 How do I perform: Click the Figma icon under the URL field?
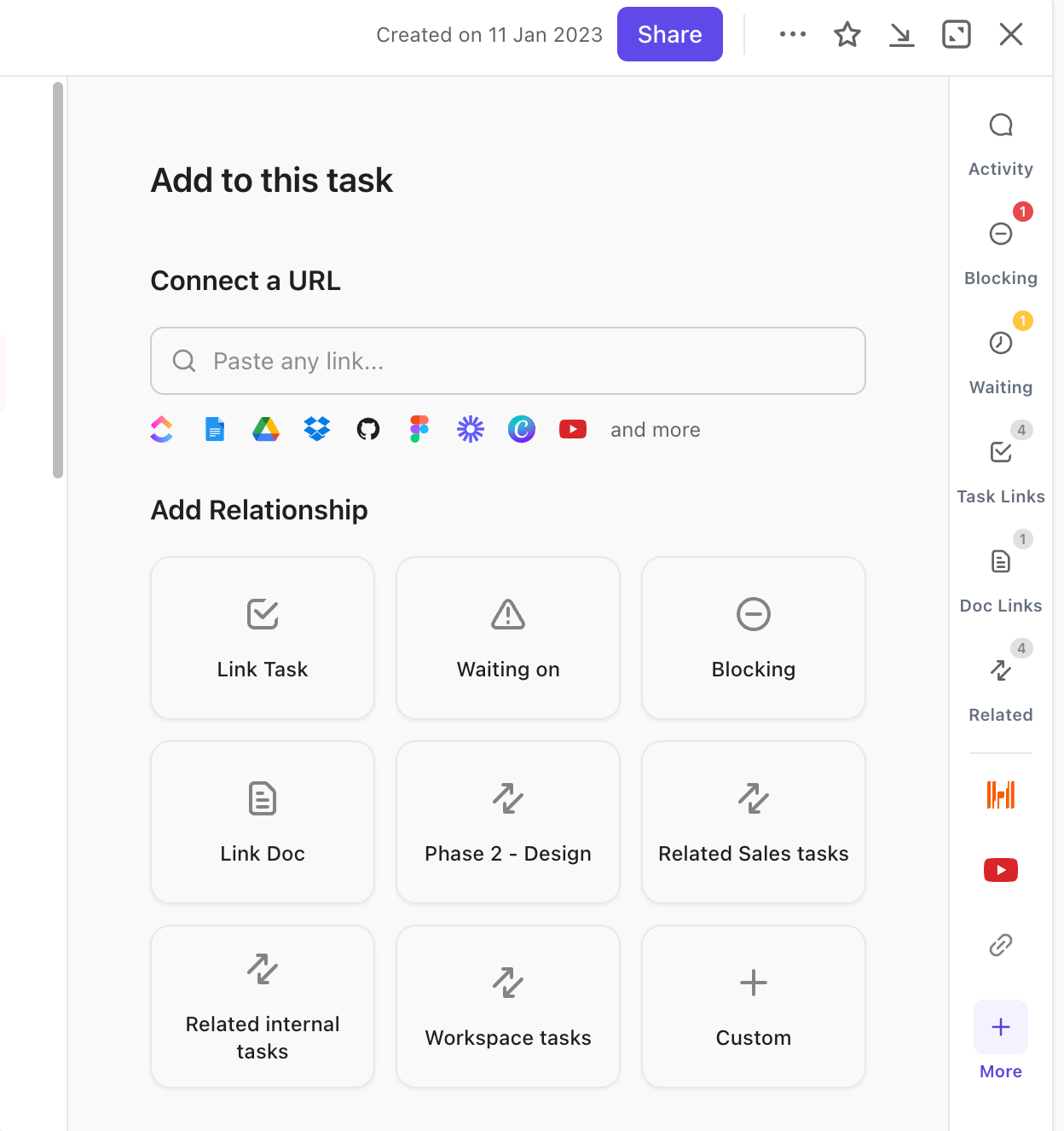tap(419, 429)
